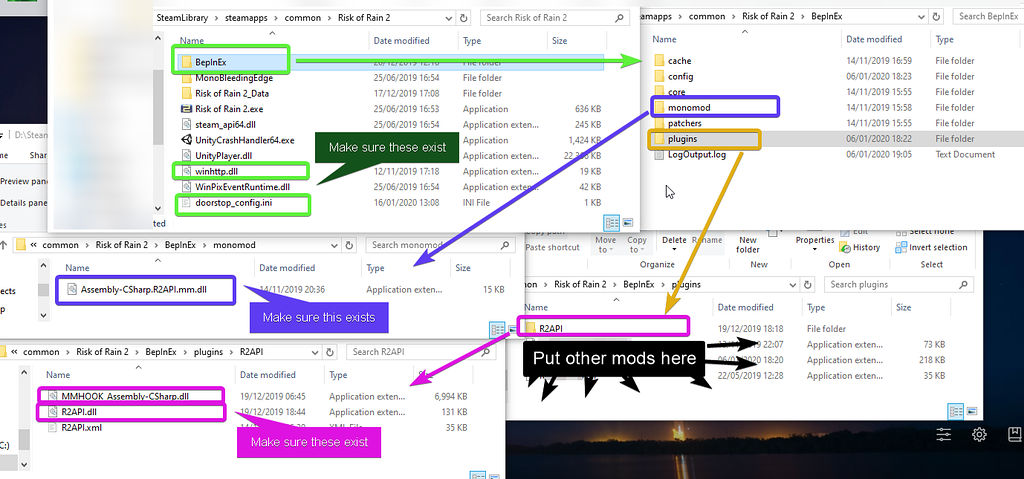Open address history dropdown in plugins window

click(x=793, y=285)
